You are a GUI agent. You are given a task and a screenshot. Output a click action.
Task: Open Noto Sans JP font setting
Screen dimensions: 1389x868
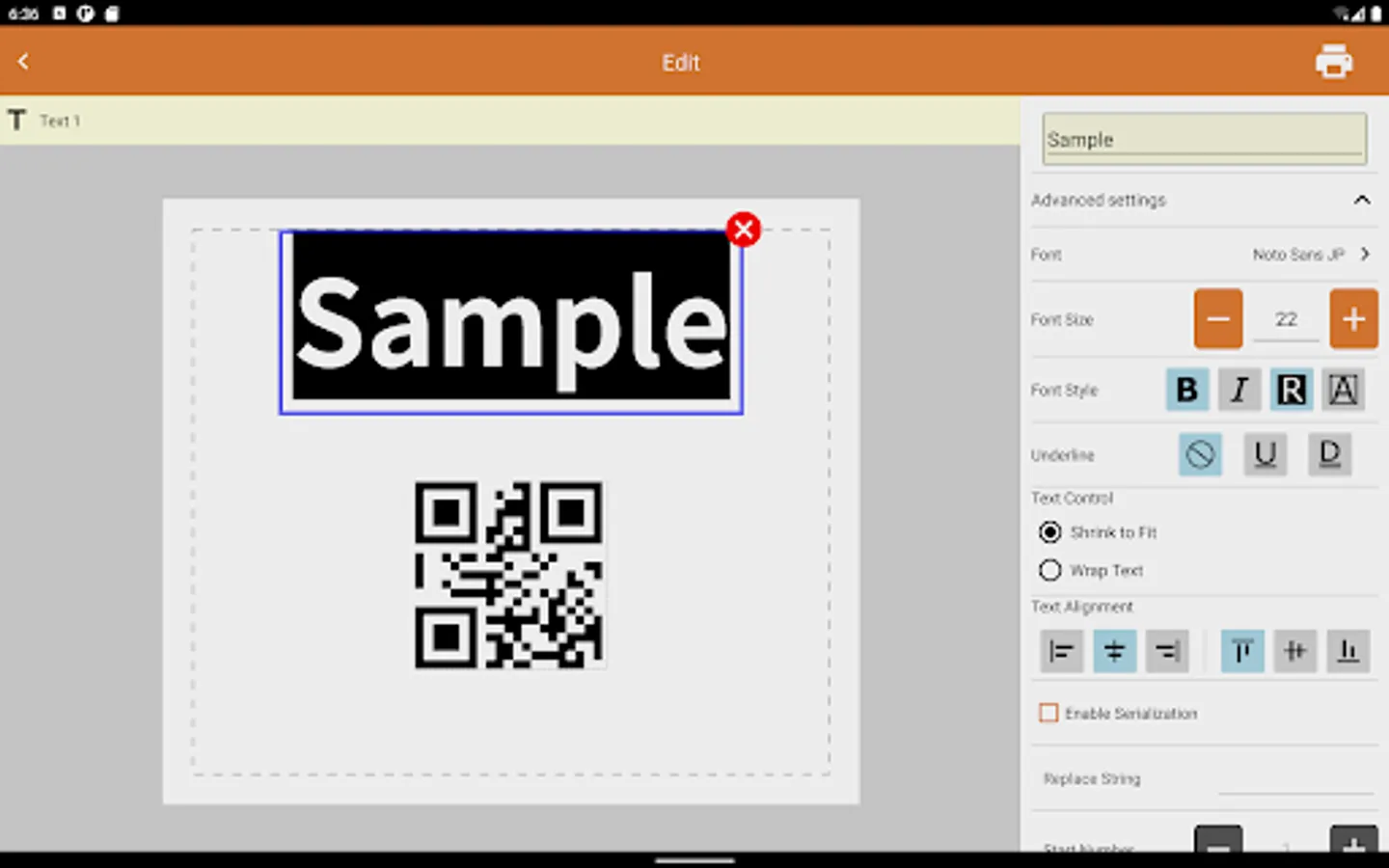(x=1298, y=255)
